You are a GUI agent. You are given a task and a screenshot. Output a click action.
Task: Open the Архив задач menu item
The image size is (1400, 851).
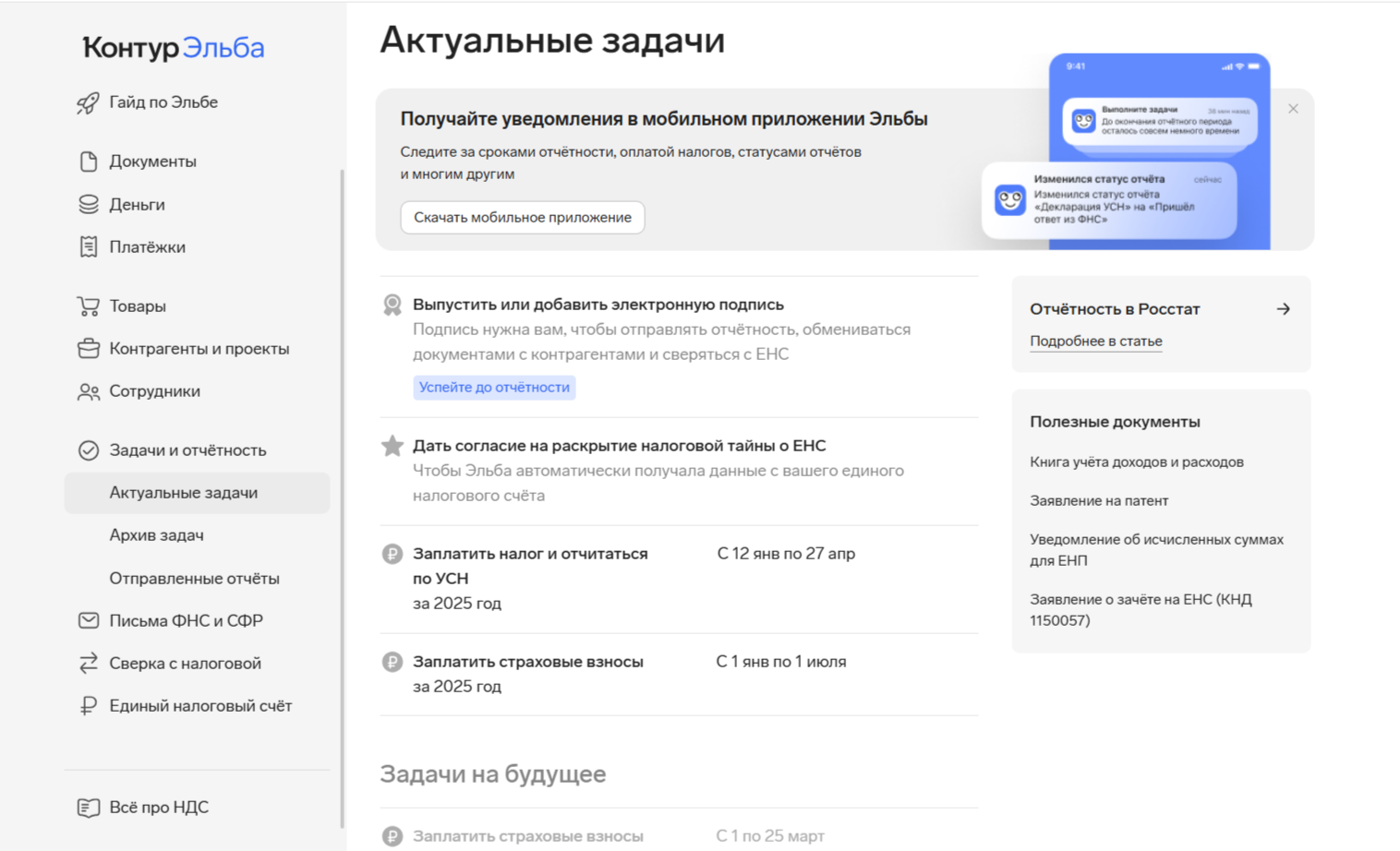[x=156, y=535]
